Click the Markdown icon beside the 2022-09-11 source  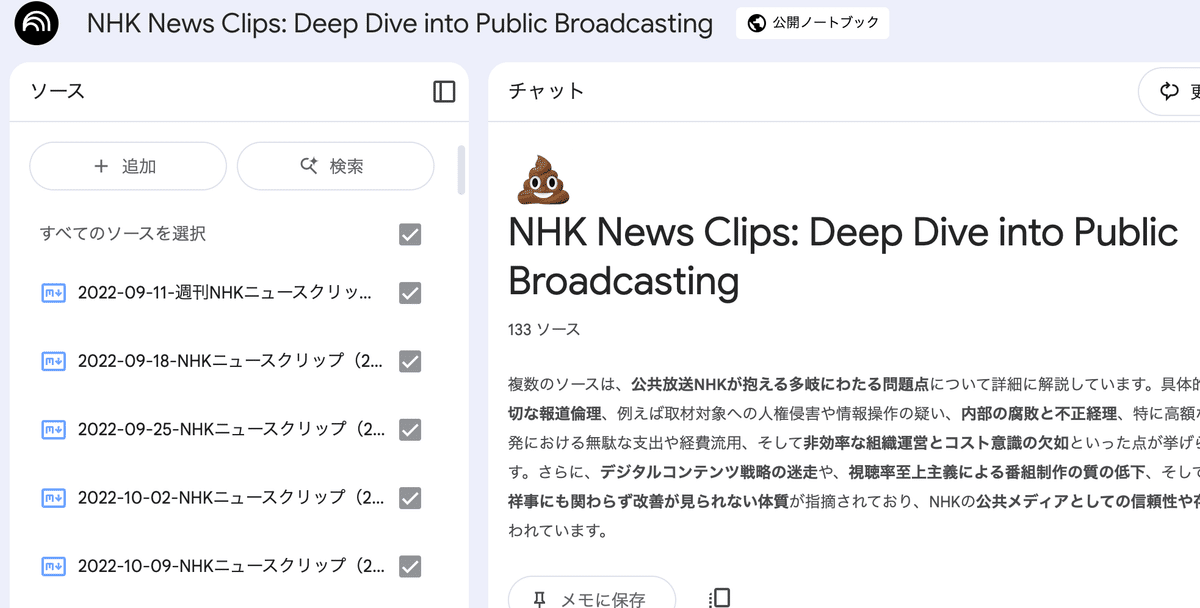coord(53,293)
